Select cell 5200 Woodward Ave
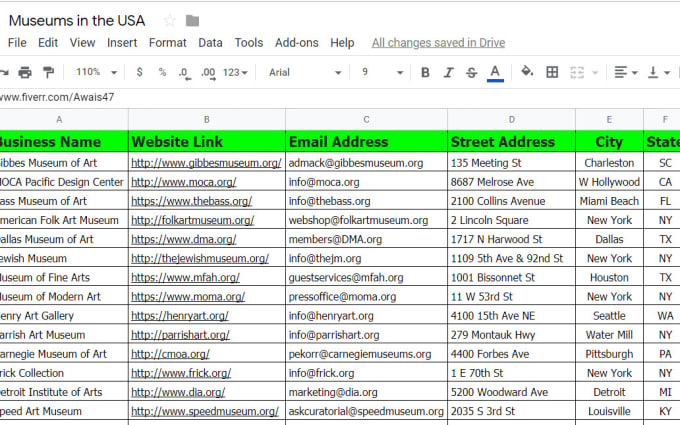The width and height of the screenshot is (680, 425). pyautogui.click(x=512, y=392)
